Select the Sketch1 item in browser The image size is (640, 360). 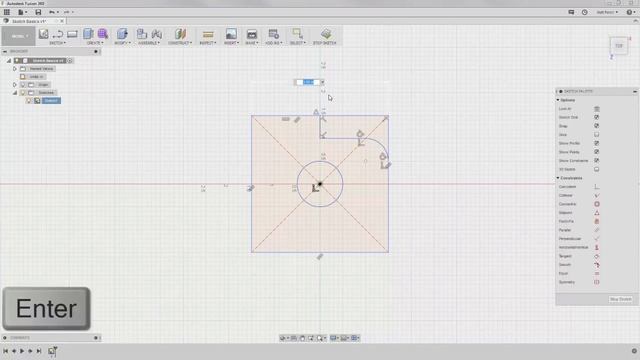(51, 100)
